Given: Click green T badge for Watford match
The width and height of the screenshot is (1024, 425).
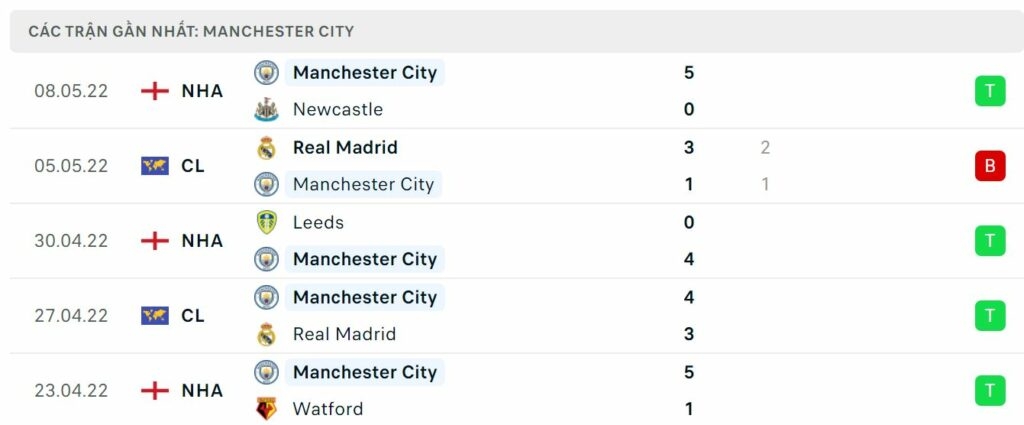Looking at the screenshot, I should coord(990,391).
